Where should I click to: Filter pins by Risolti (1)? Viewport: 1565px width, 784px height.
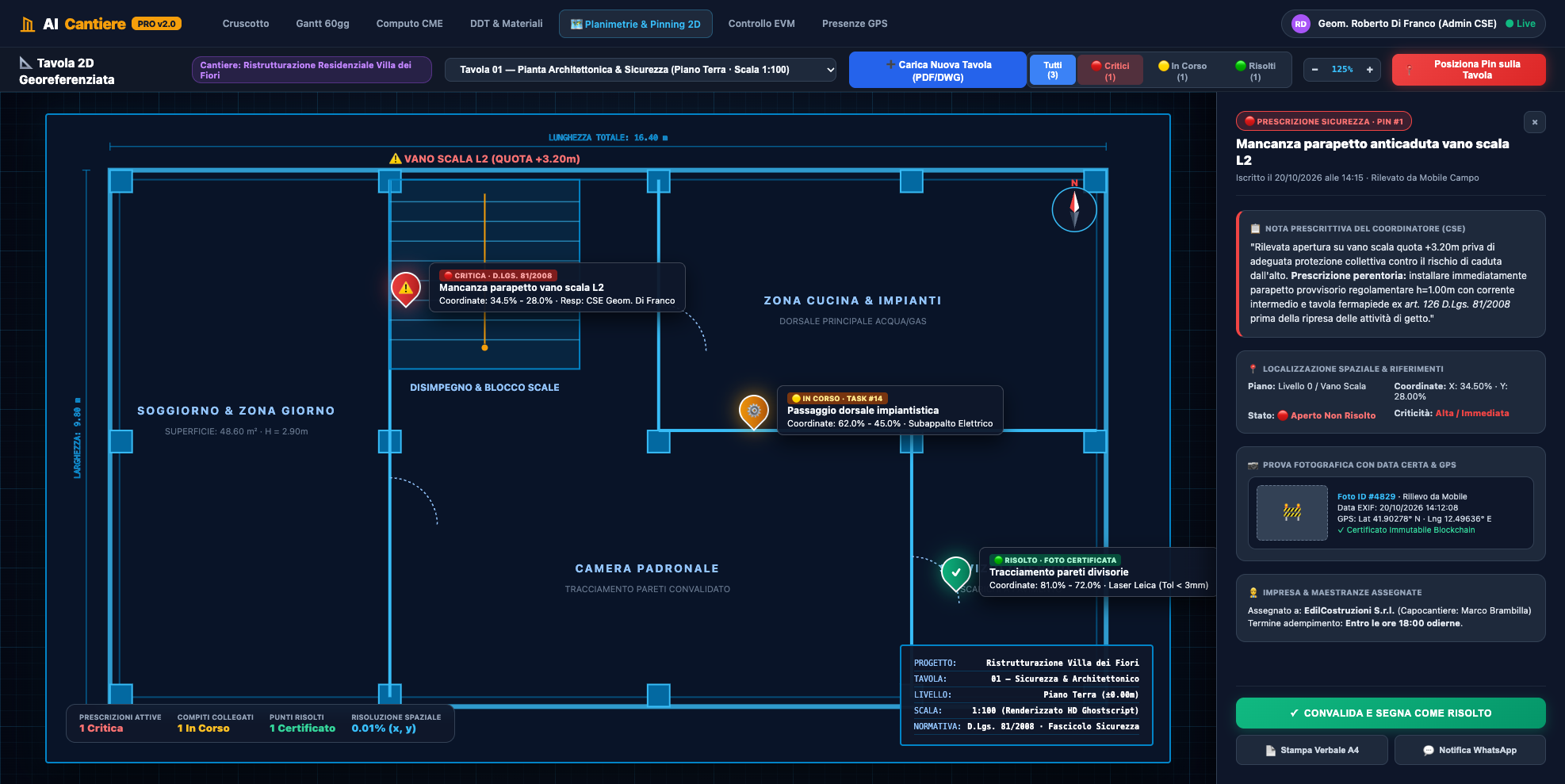pyautogui.click(x=1256, y=70)
